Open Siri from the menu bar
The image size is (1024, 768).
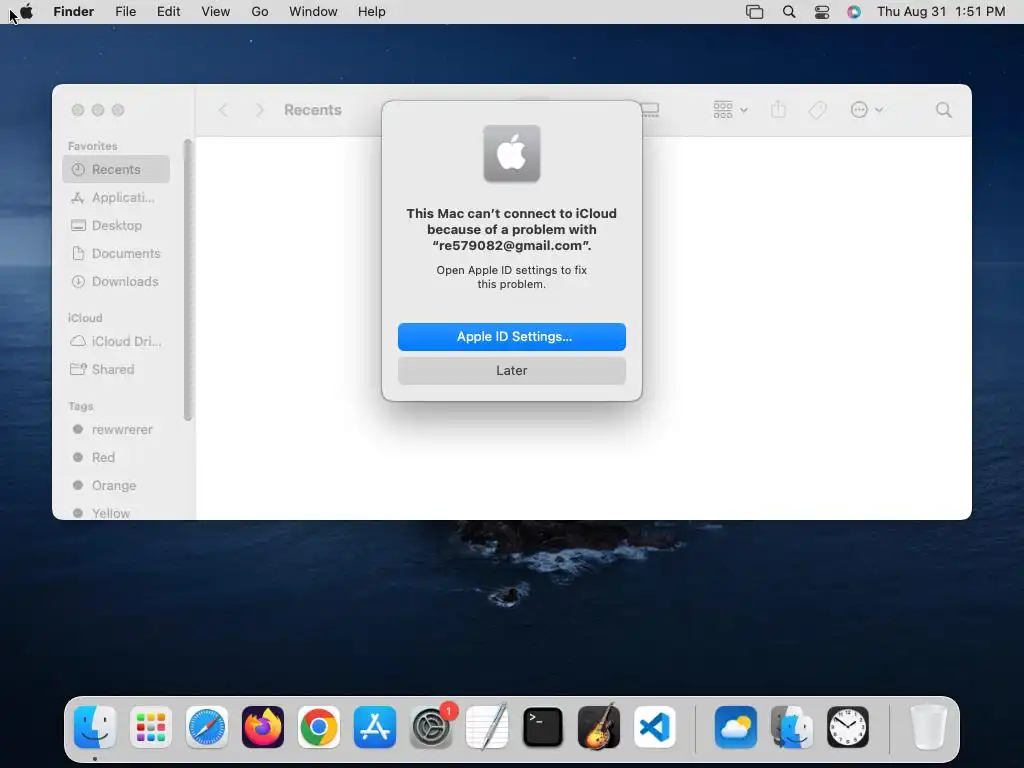click(x=854, y=12)
